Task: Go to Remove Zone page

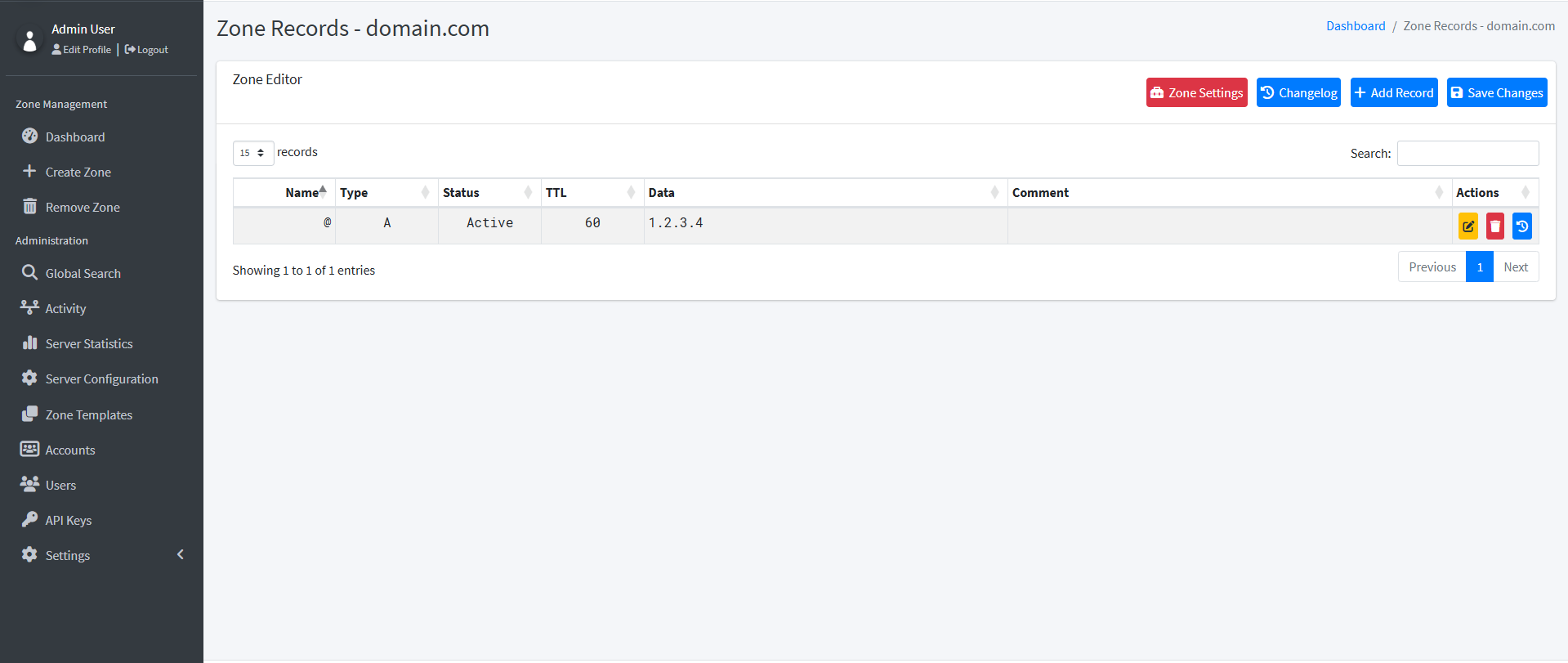Action: (x=83, y=208)
